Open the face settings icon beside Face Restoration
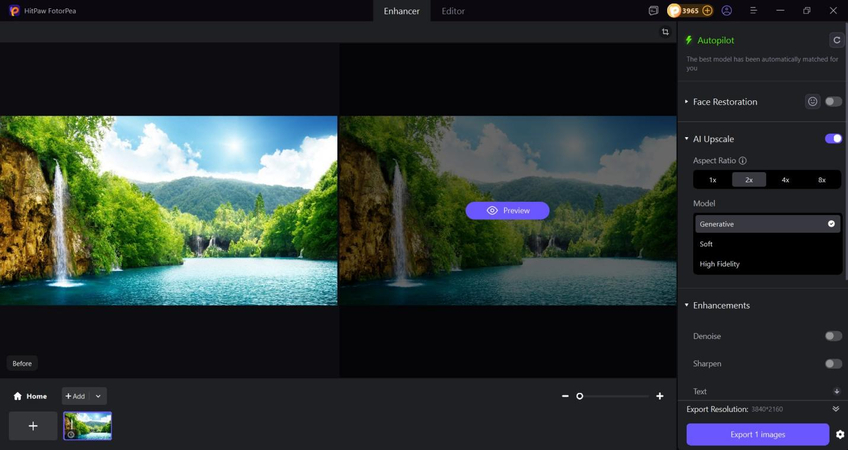The height and width of the screenshot is (450, 848). tap(812, 102)
